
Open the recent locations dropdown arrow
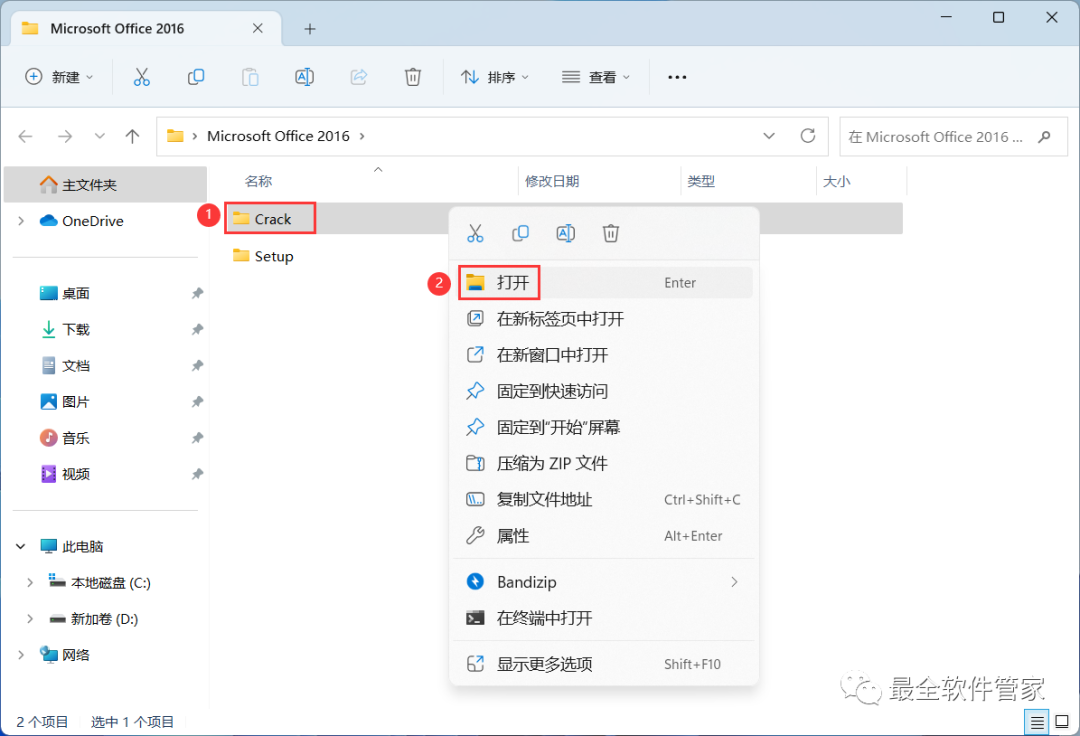tap(100, 136)
